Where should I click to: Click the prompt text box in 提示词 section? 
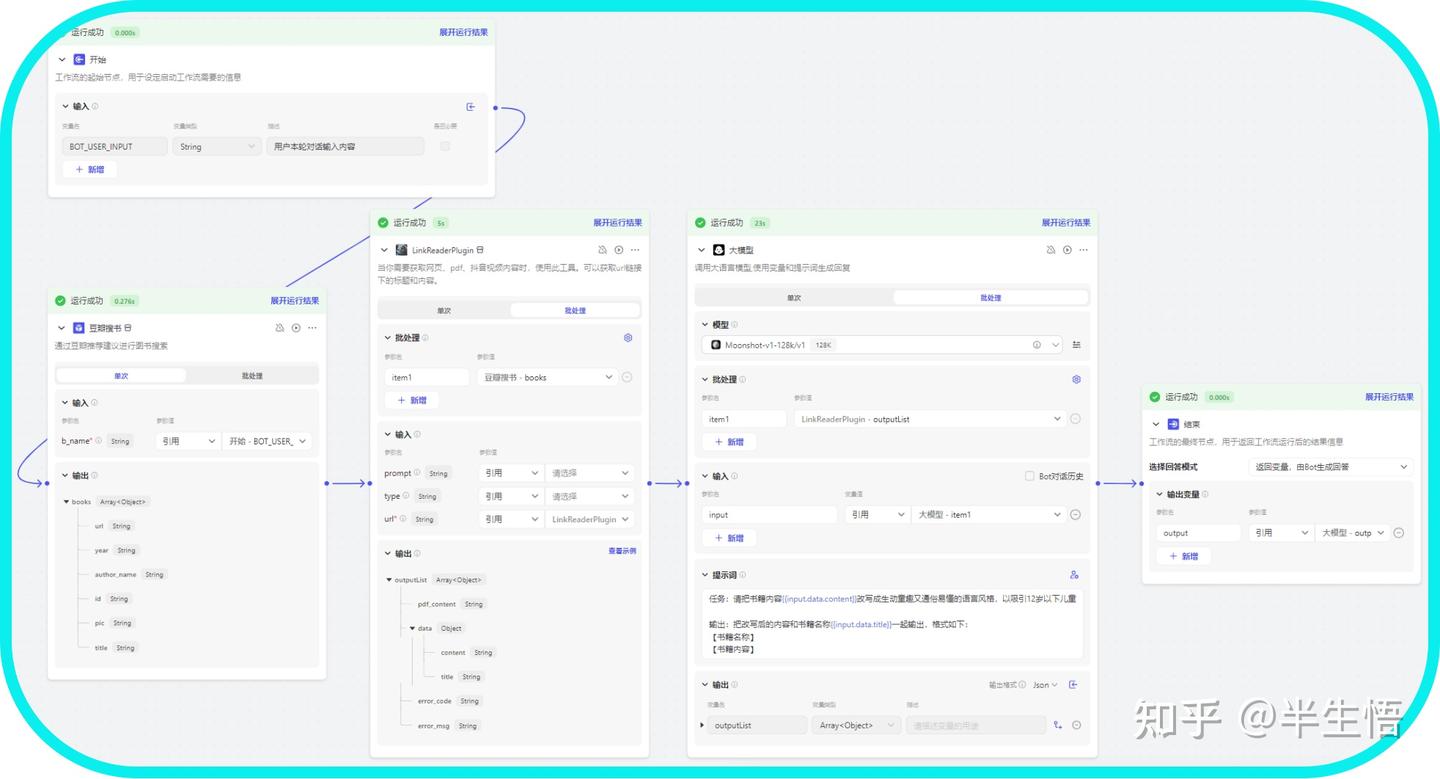890,624
